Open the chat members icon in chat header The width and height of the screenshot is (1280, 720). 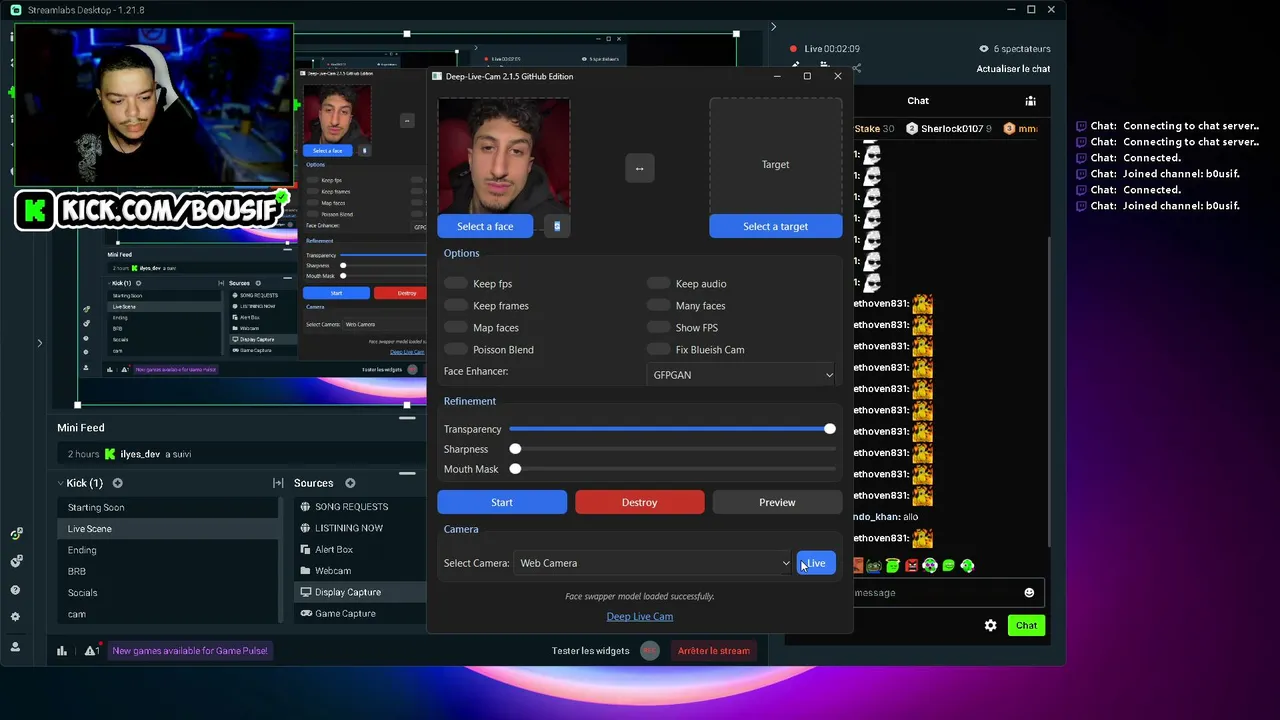pos(1030,101)
